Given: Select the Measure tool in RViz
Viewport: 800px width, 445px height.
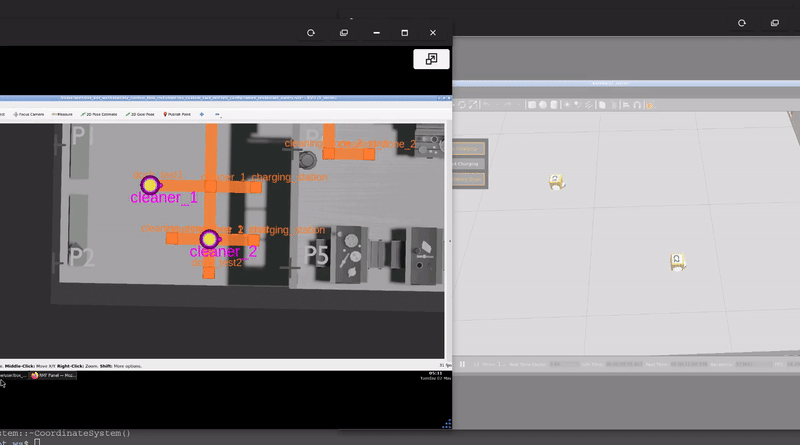Looking at the screenshot, I should tap(62, 114).
